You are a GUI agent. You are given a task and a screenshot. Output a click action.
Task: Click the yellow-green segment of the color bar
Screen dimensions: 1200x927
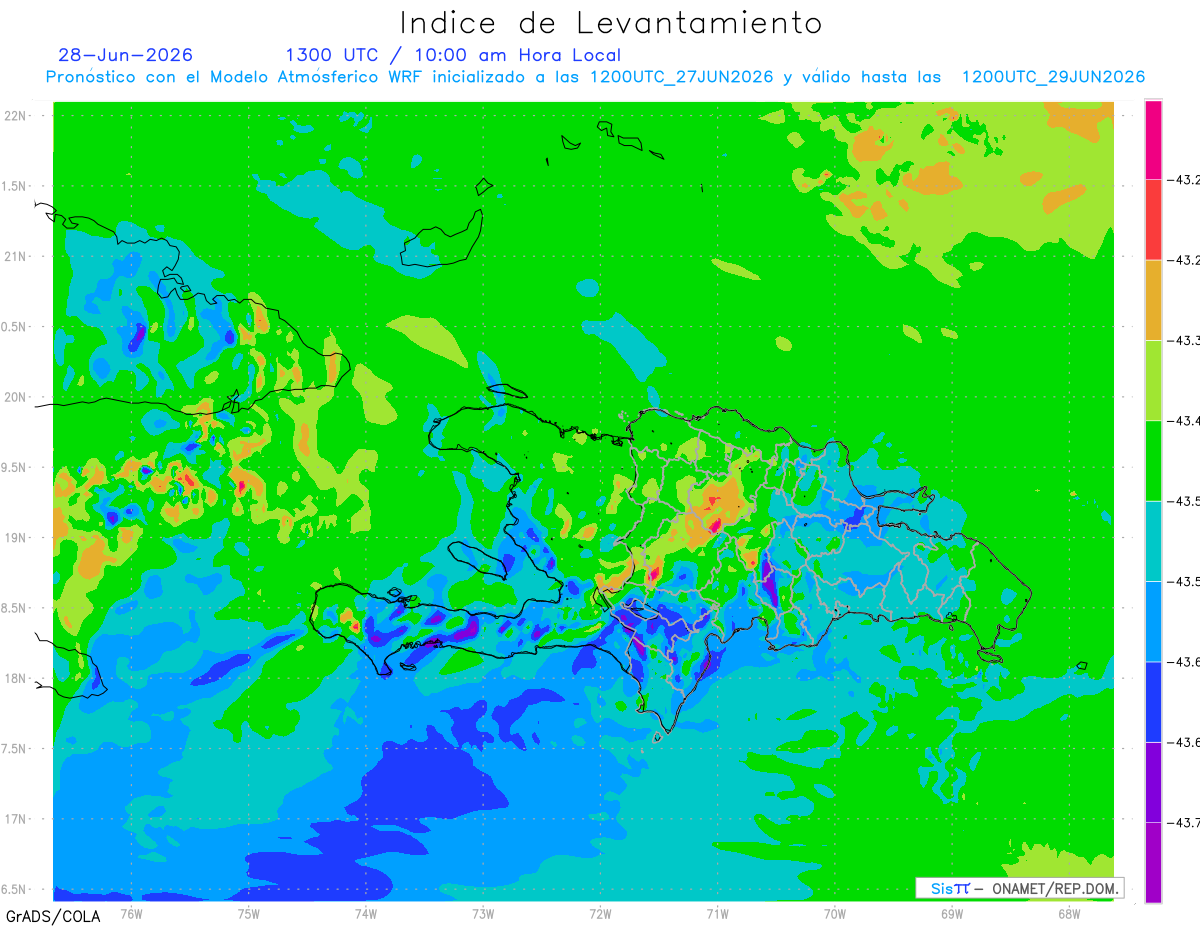(1153, 380)
